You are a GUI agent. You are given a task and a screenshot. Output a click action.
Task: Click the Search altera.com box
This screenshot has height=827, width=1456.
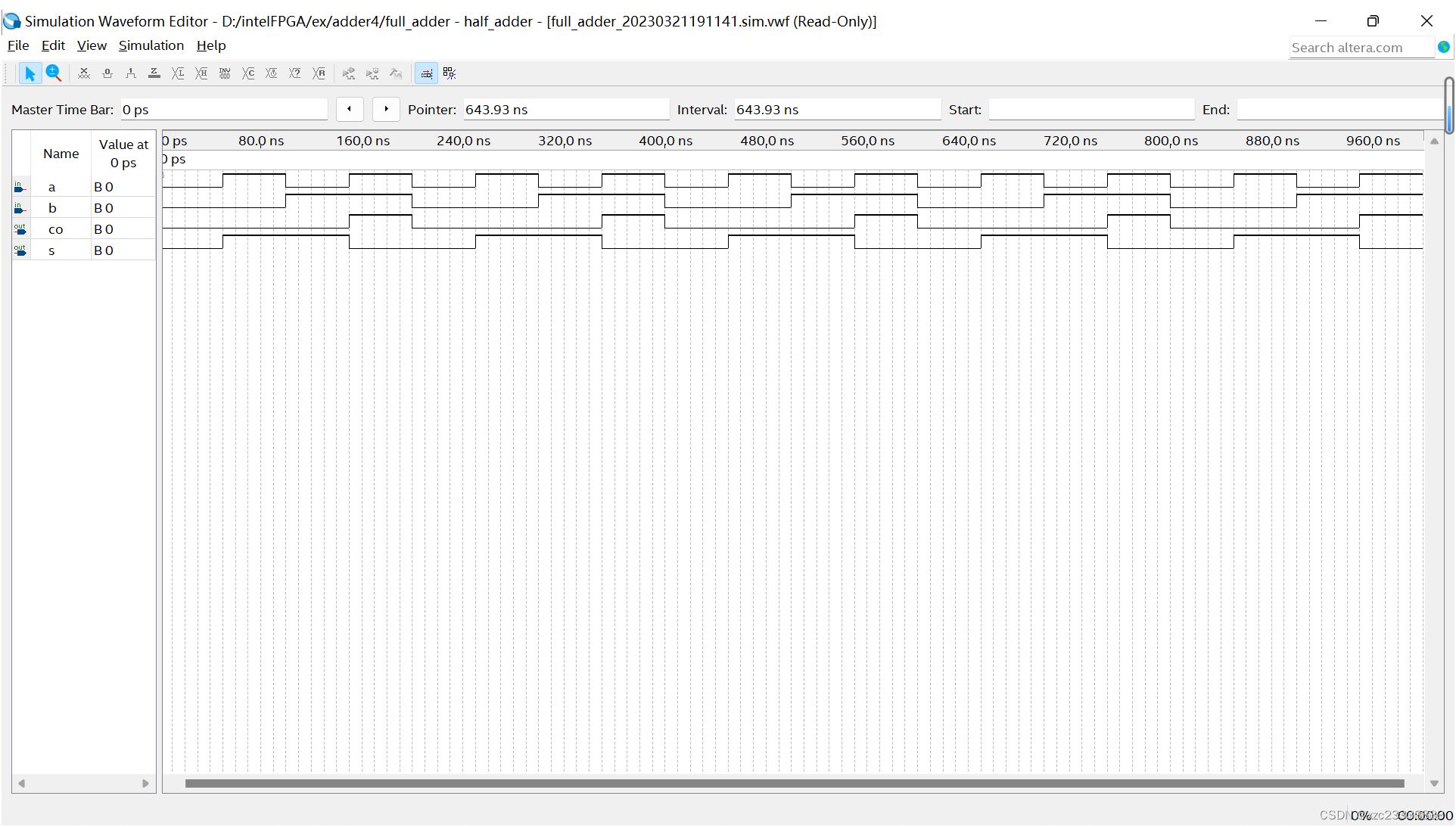tap(1361, 48)
